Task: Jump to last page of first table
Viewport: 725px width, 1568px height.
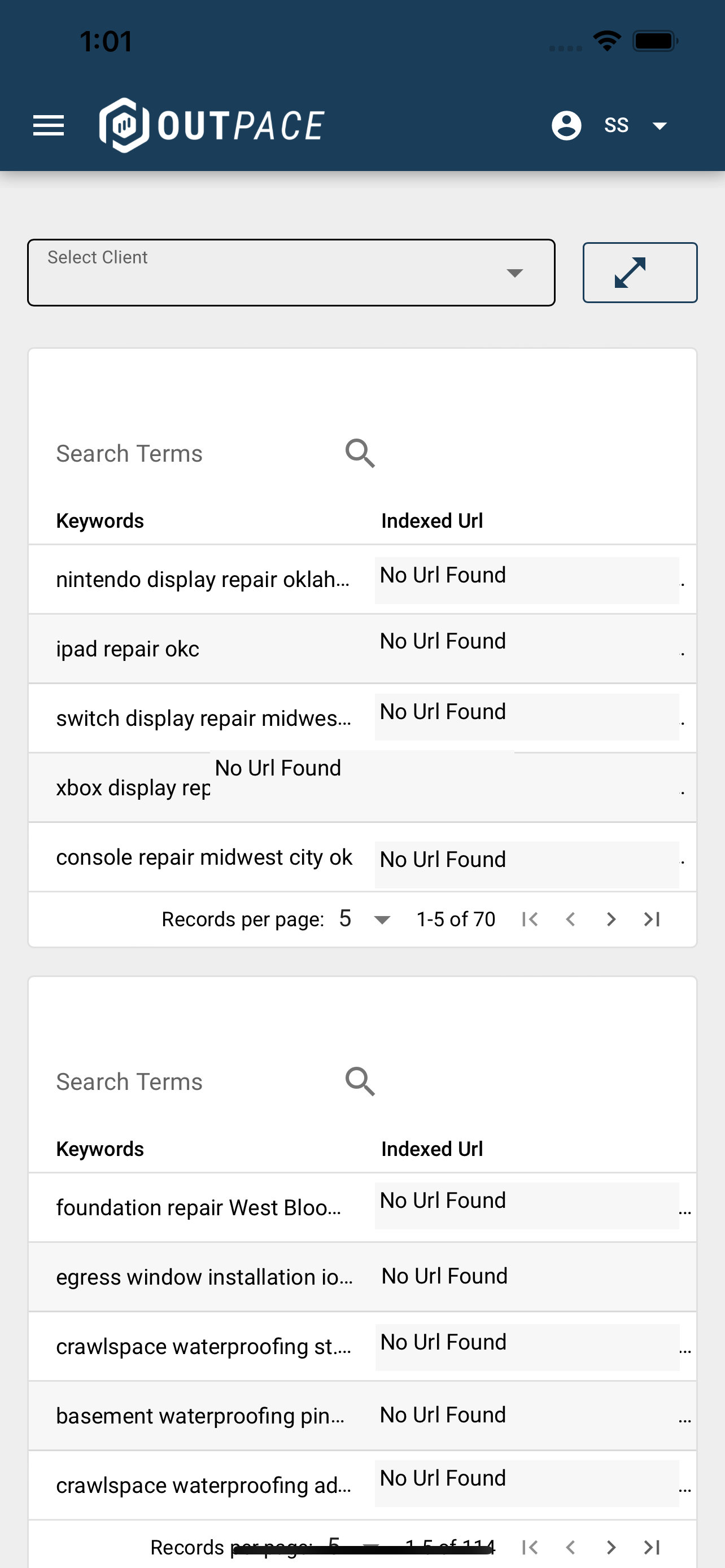Action: (652, 919)
